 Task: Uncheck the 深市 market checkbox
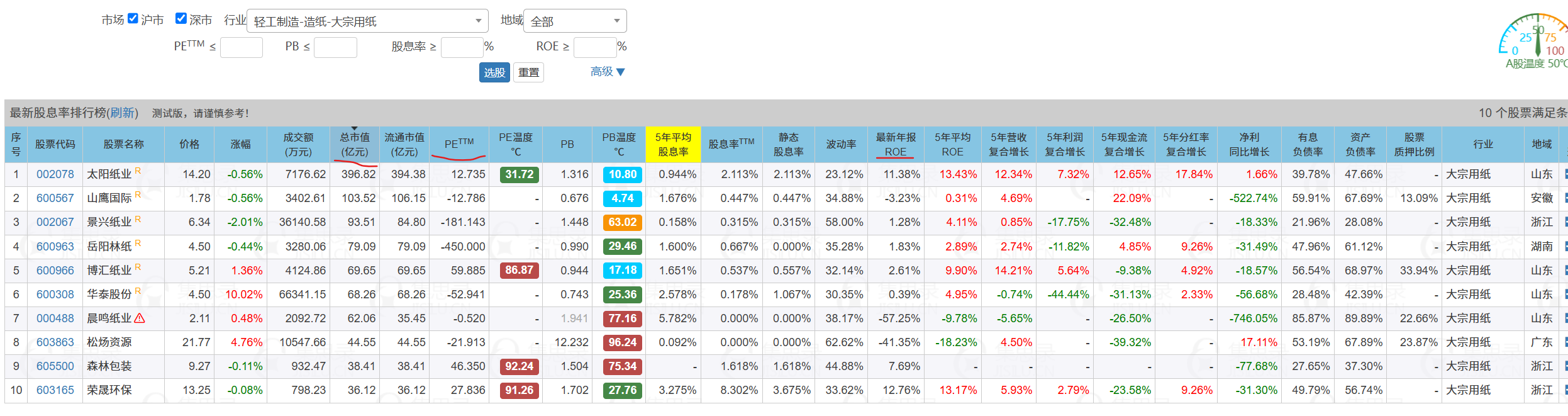click(181, 19)
